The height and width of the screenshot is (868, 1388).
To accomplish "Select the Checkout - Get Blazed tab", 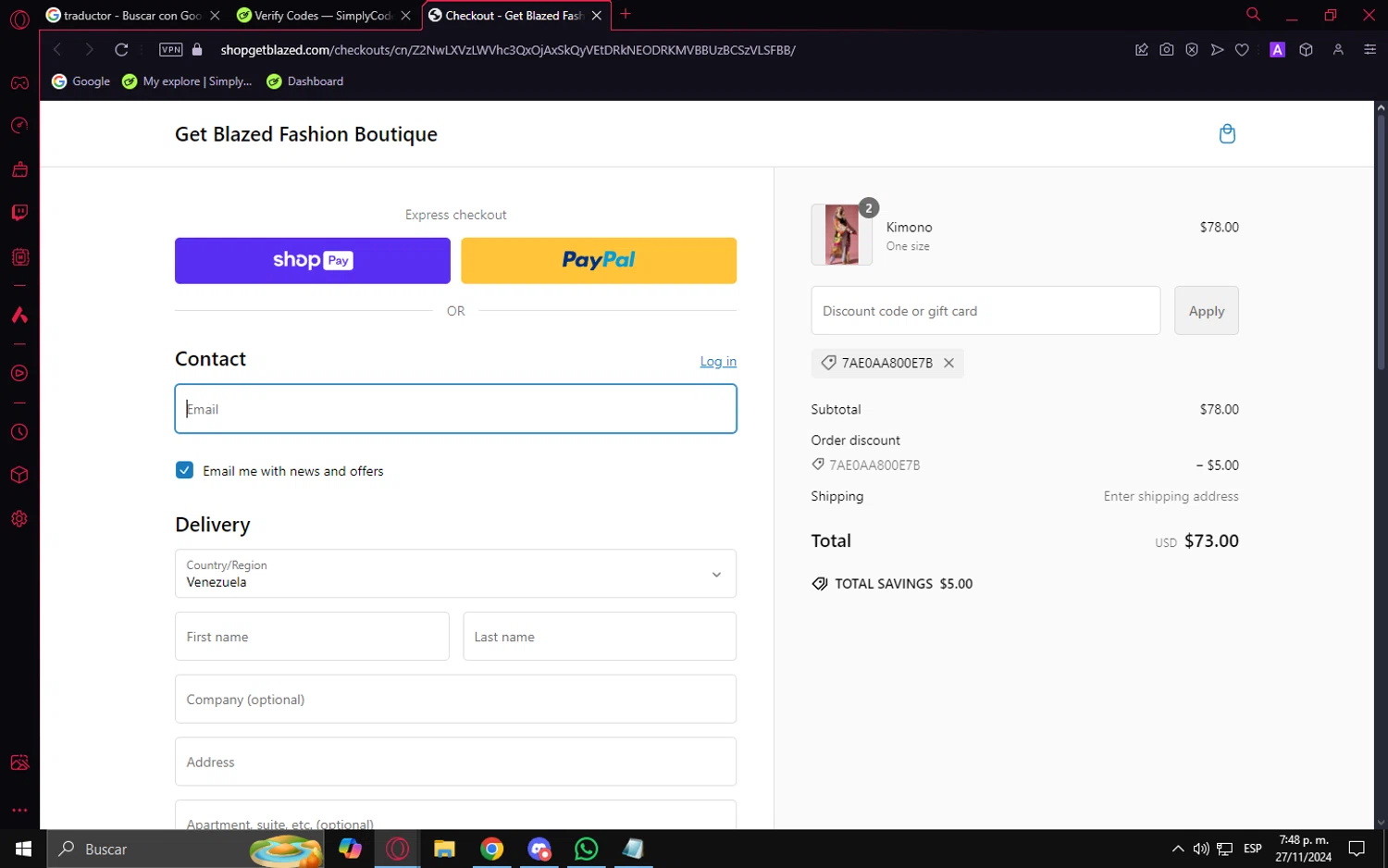I will pos(515,16).
